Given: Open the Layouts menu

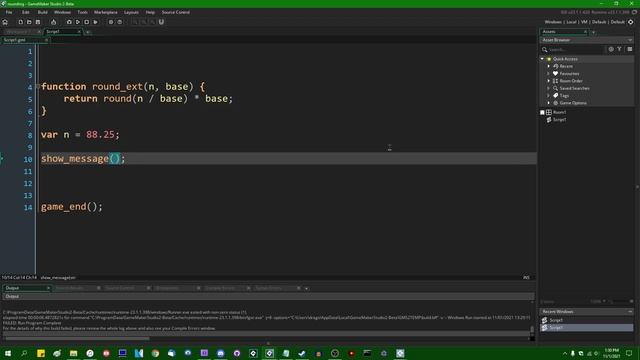Looking at the screenshot, I should 131,12.
